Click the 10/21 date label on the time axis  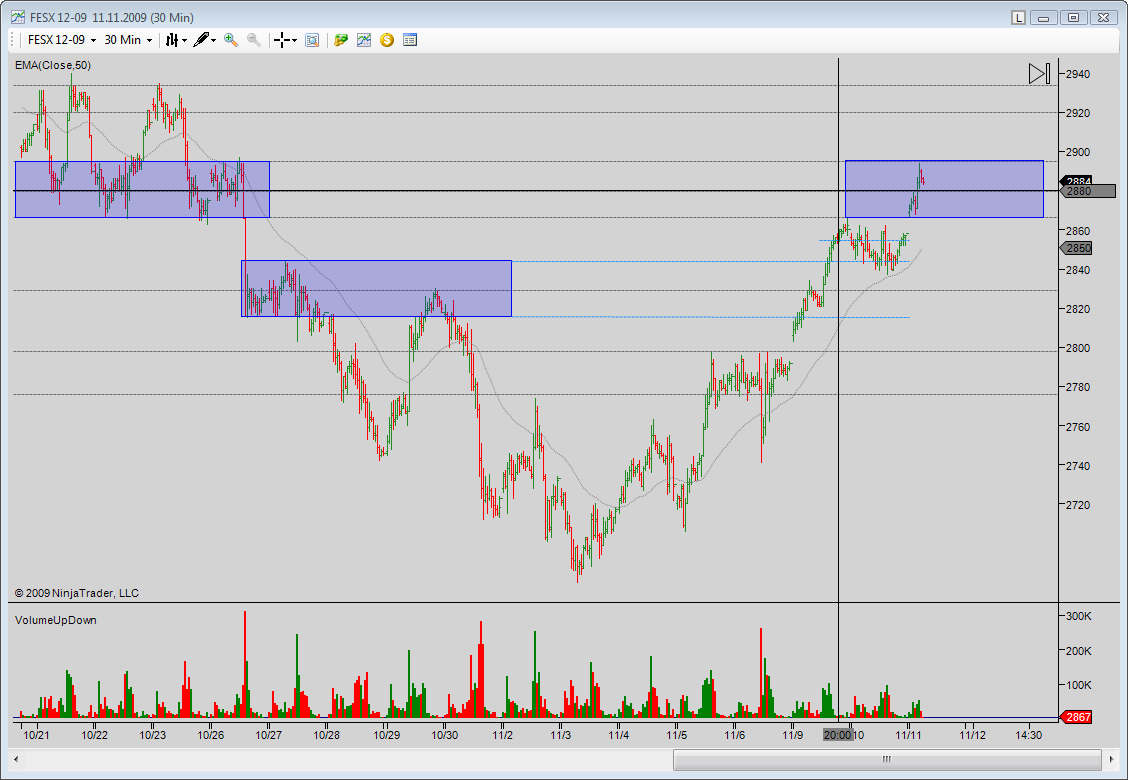[36, 735]
